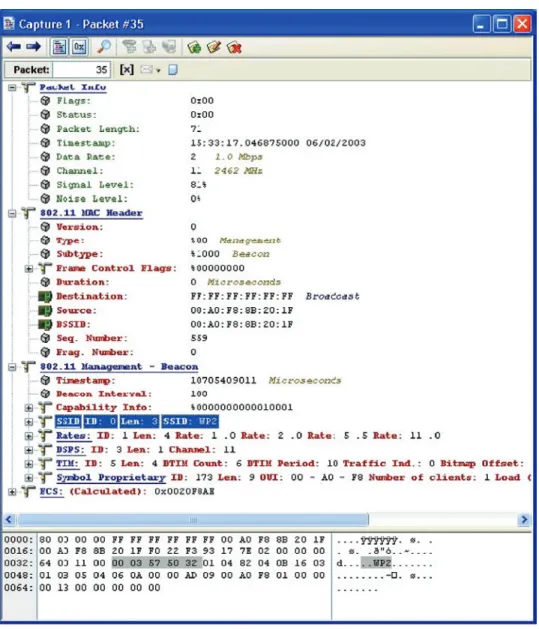Click the cube icon beside Channel
Image resolution: width=539 pixels, height=629 pixels.
pos(45,171)
